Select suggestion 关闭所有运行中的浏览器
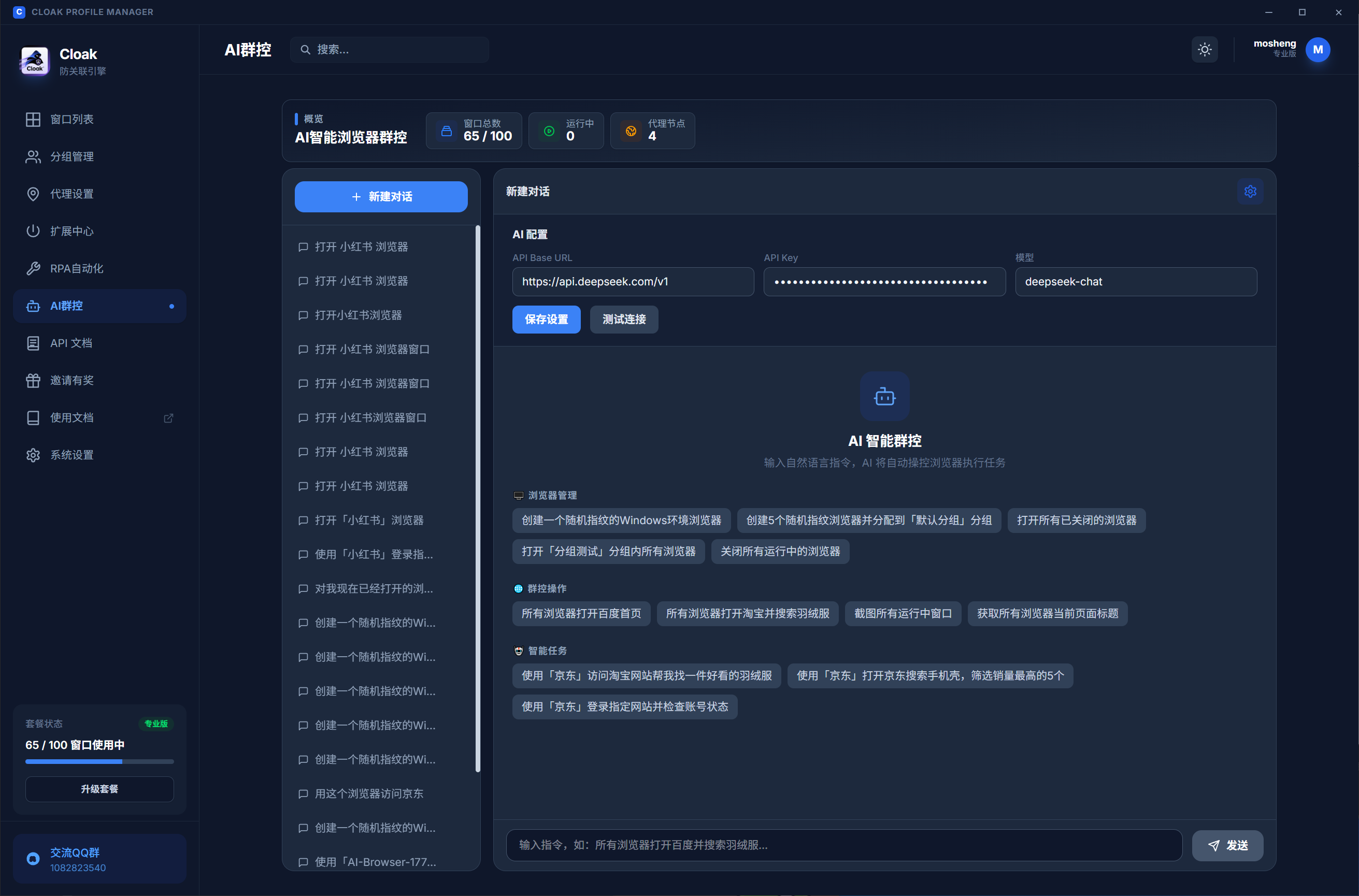The width and height of the screenshot is (1359, 896). (x=780, y=552)
